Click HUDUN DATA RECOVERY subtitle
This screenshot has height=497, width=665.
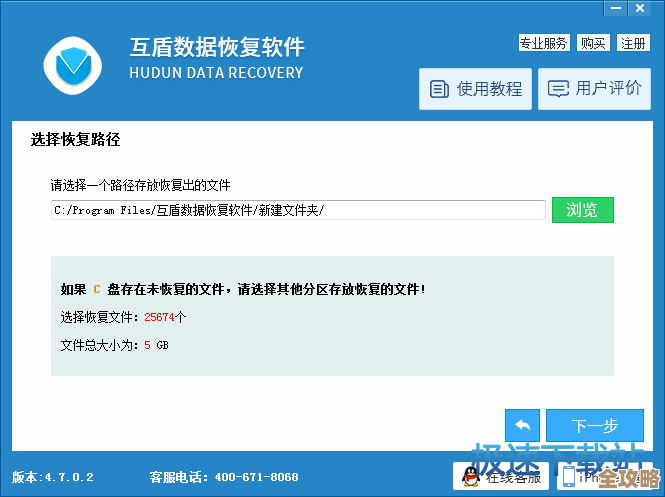216,73
